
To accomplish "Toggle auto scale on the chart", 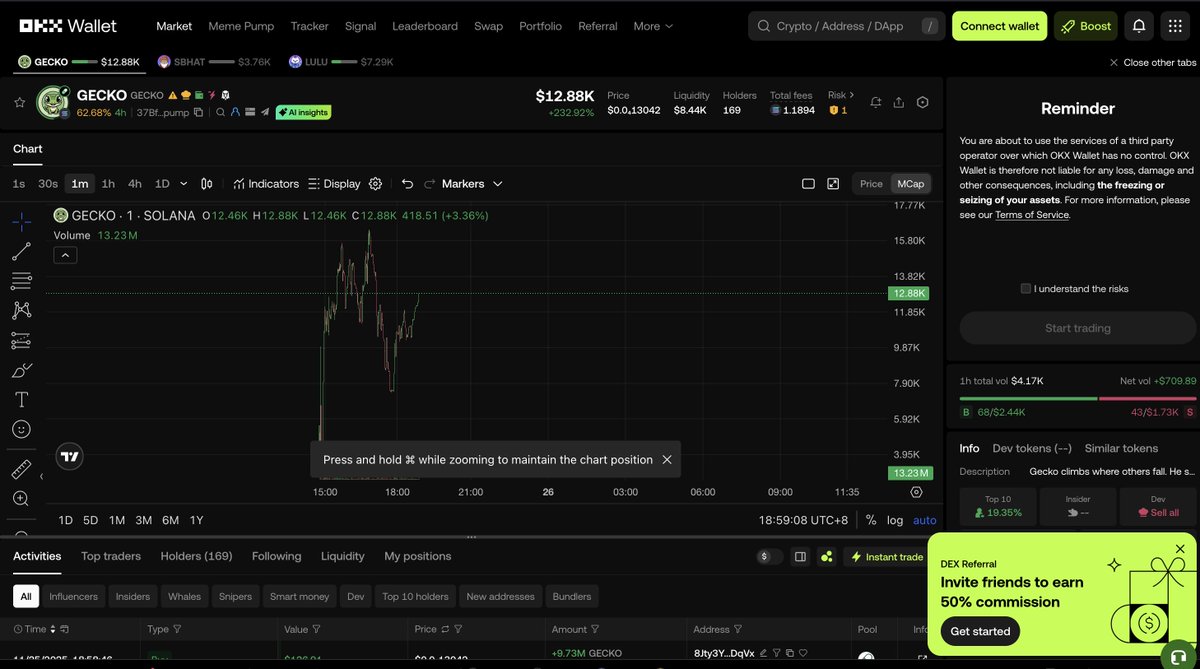I will tap(925, 520).
